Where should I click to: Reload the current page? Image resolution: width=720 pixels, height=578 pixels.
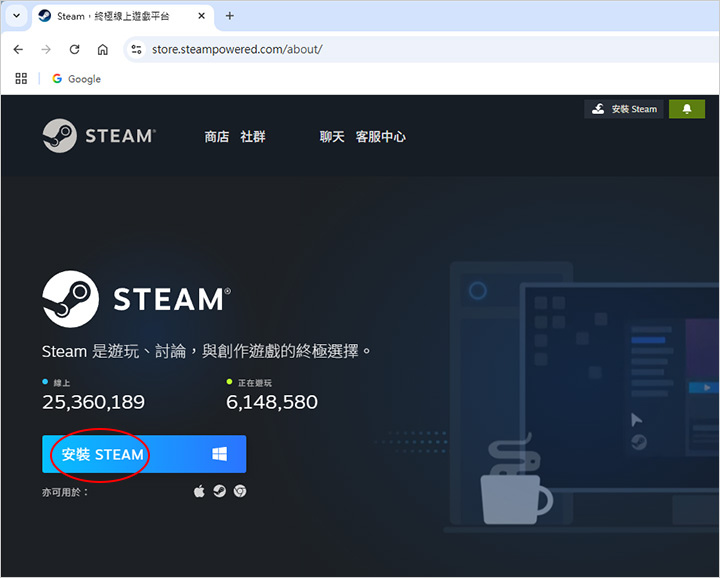pos(74,49)
